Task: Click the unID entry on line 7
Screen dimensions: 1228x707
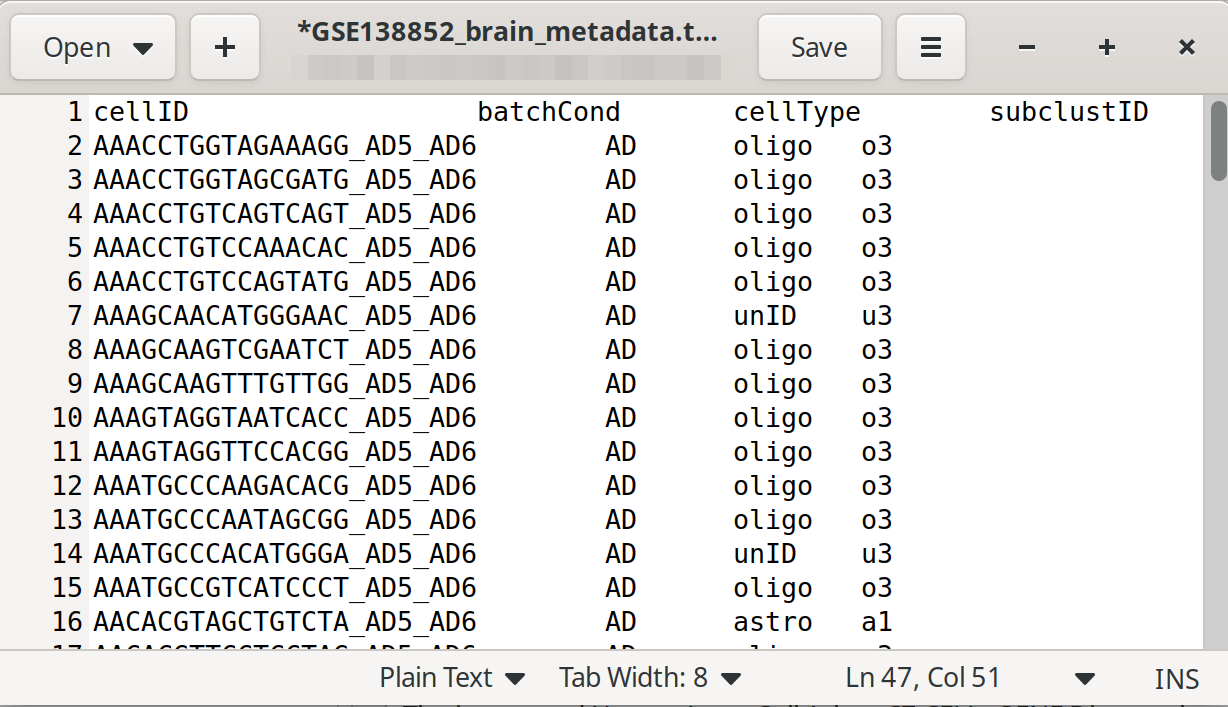Action: click(x=765, y=316)
